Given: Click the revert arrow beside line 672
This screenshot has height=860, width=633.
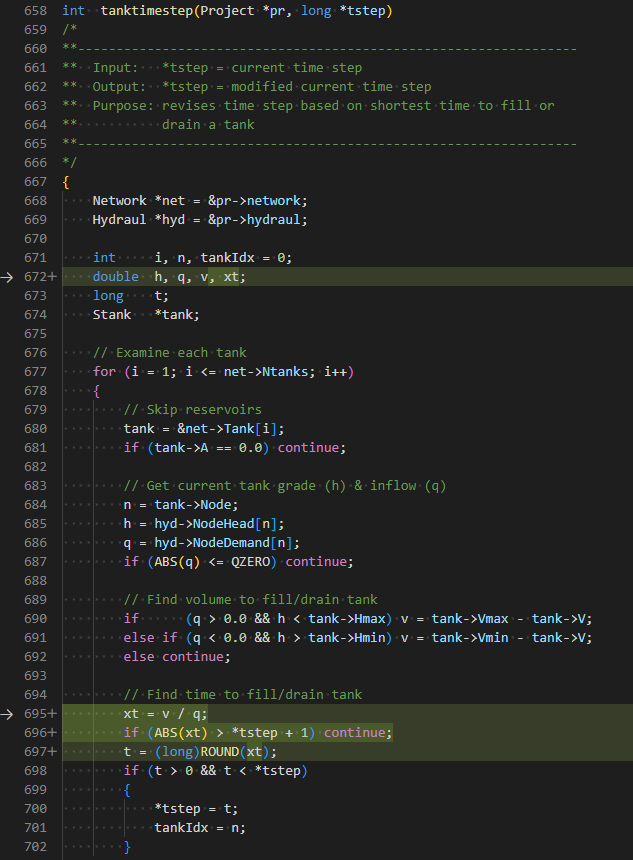Looking at the screenshot, I should click(7, 277).
